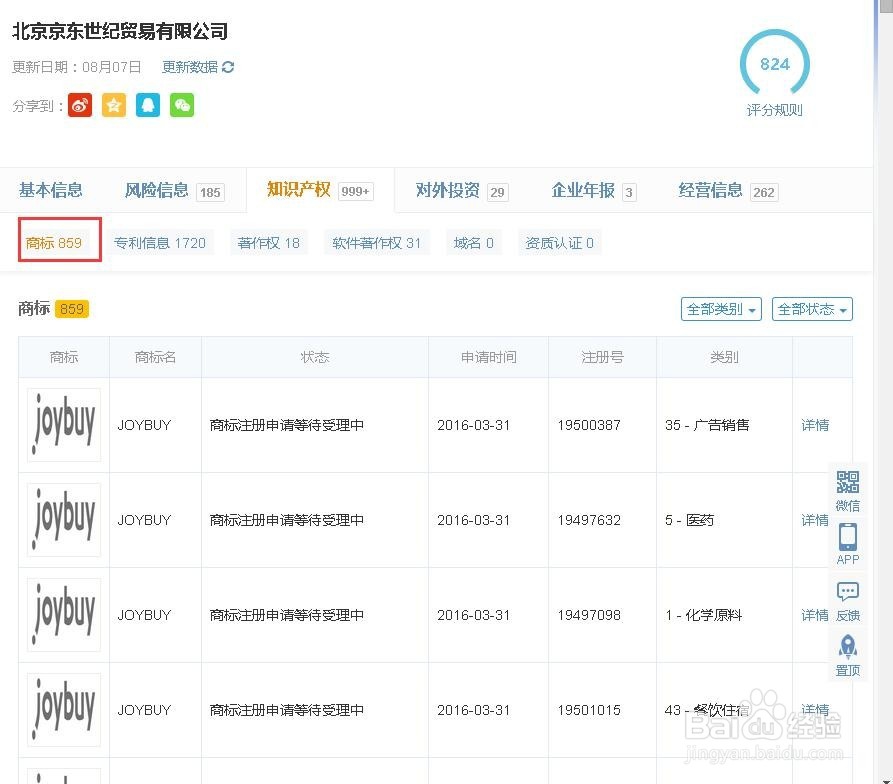
Task: Click the 商标名 column header
Action: tap(155, 357)
